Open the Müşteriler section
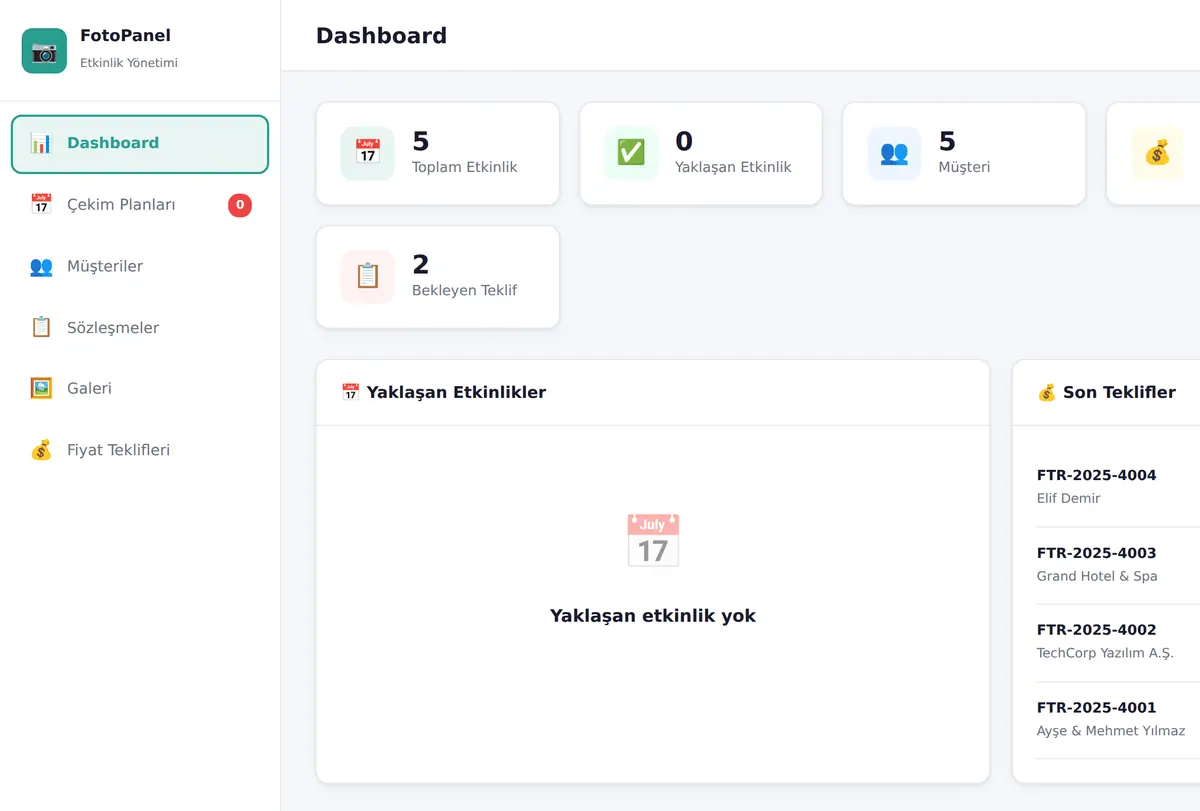Viewport: 1200px width, 811px height. [140, 266]
